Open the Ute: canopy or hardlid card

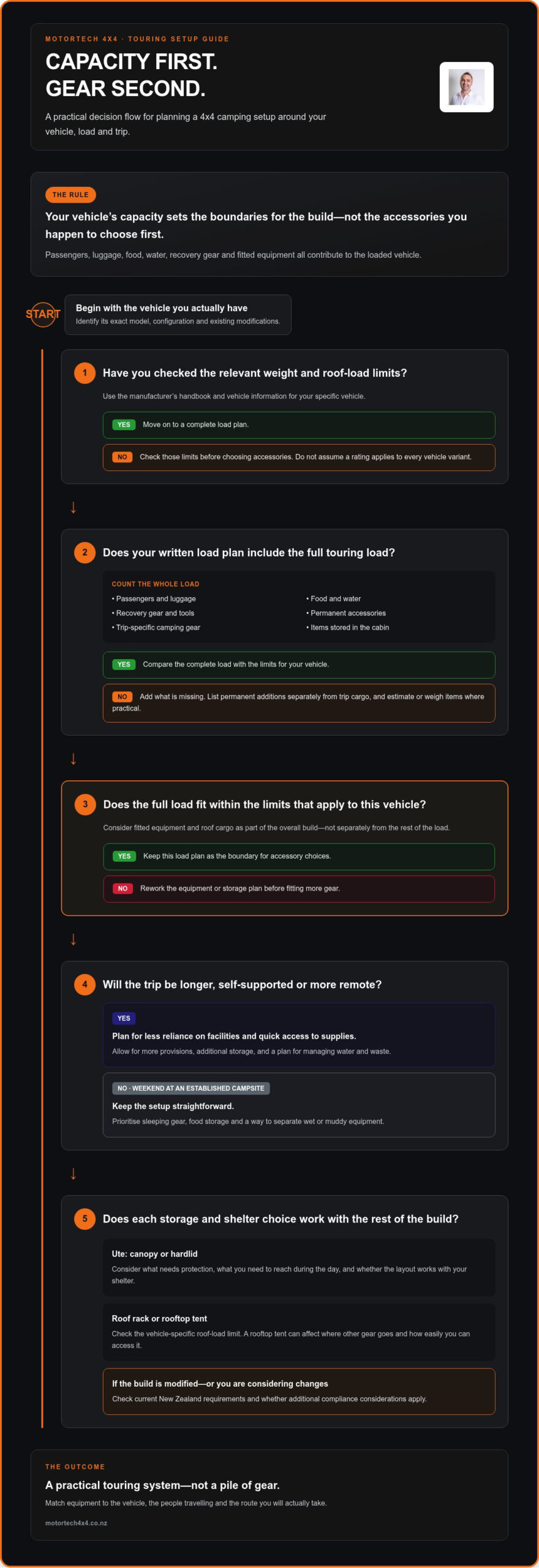point(299,1267)
